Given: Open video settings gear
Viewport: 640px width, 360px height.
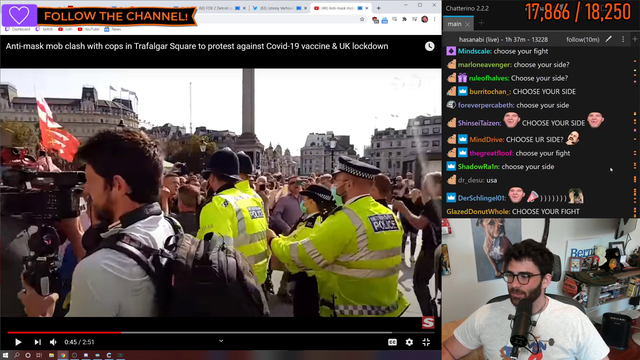Looking at the screenshot, I should tap(409, 342).
